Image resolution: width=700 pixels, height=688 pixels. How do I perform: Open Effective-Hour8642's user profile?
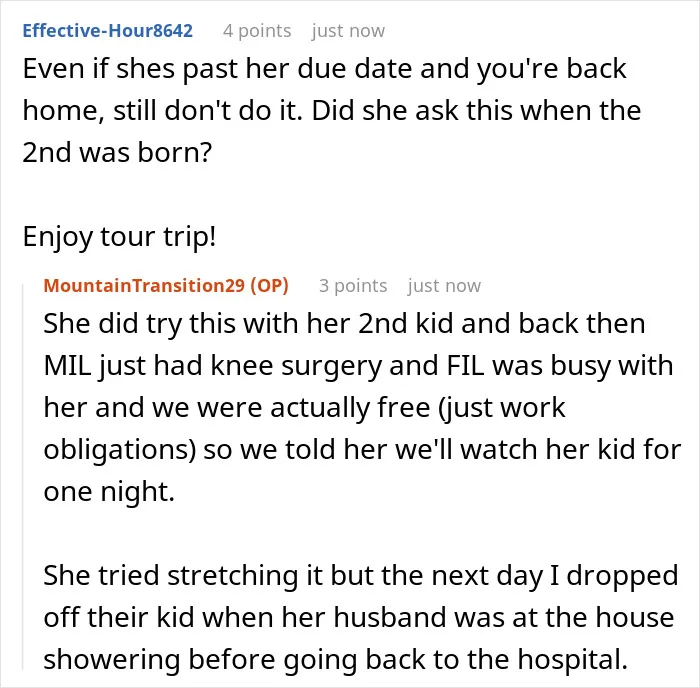pyautogui.click(x=108, y=31)
